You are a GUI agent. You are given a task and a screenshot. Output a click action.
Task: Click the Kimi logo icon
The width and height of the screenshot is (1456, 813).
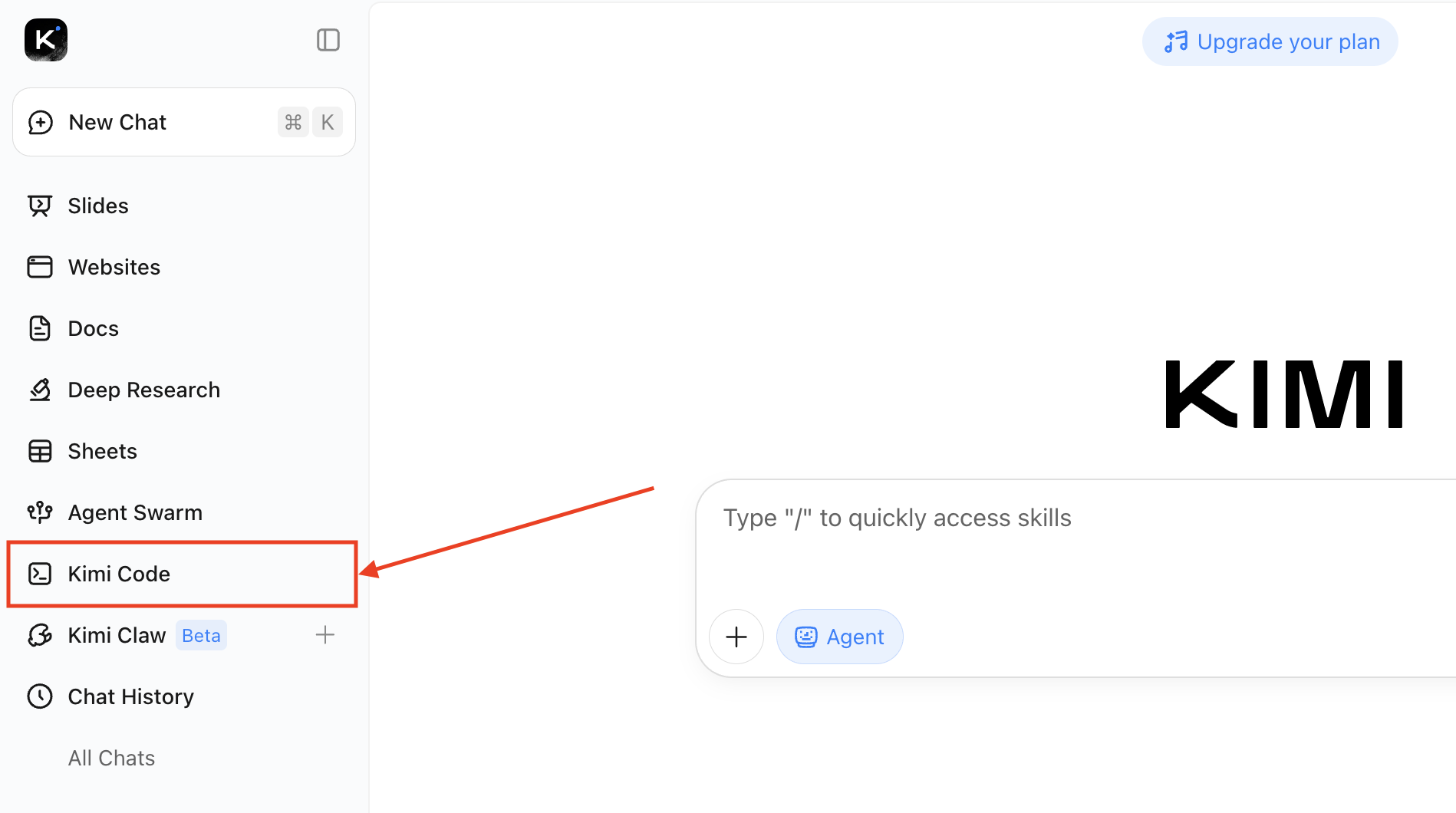click(x=46, y=40)
